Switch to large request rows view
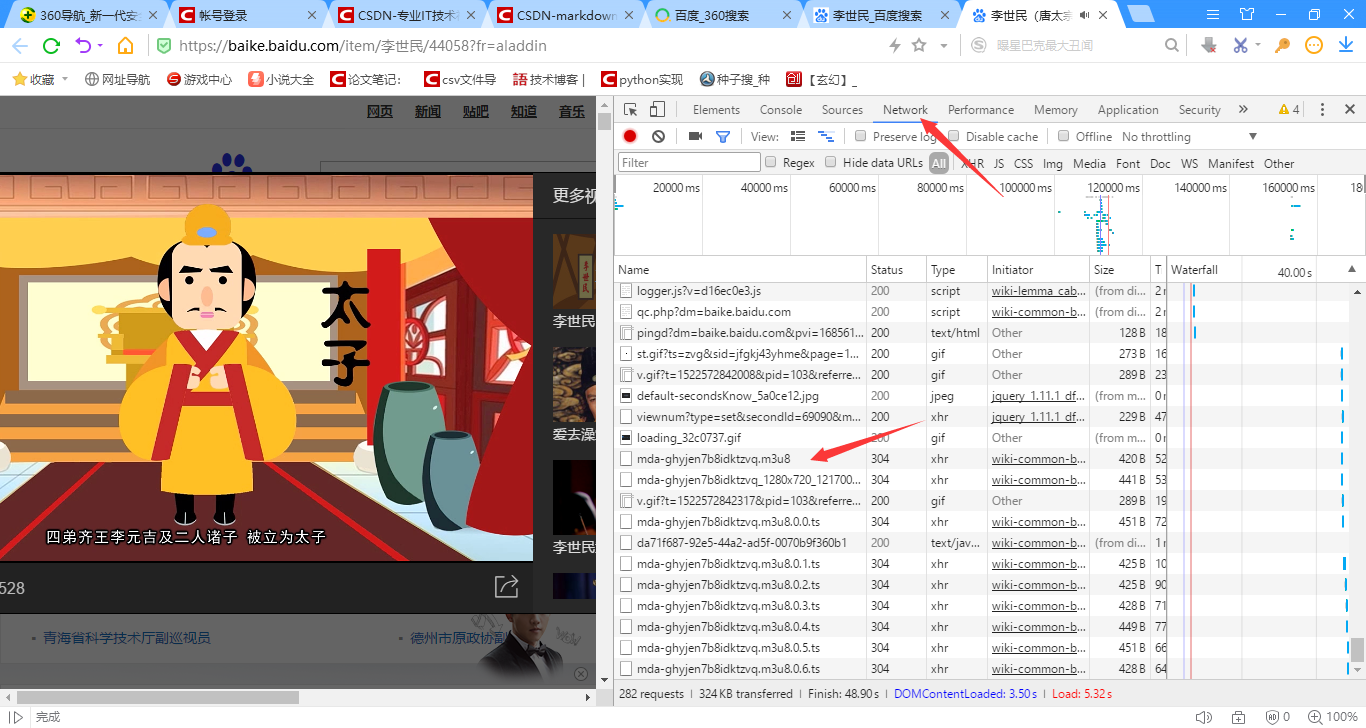Viewport: 1366px width, 728px height. (798, 137)
